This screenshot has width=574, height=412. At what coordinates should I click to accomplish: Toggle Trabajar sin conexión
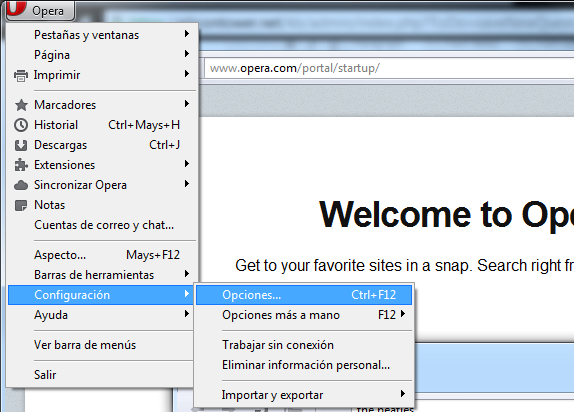[304, 345]
